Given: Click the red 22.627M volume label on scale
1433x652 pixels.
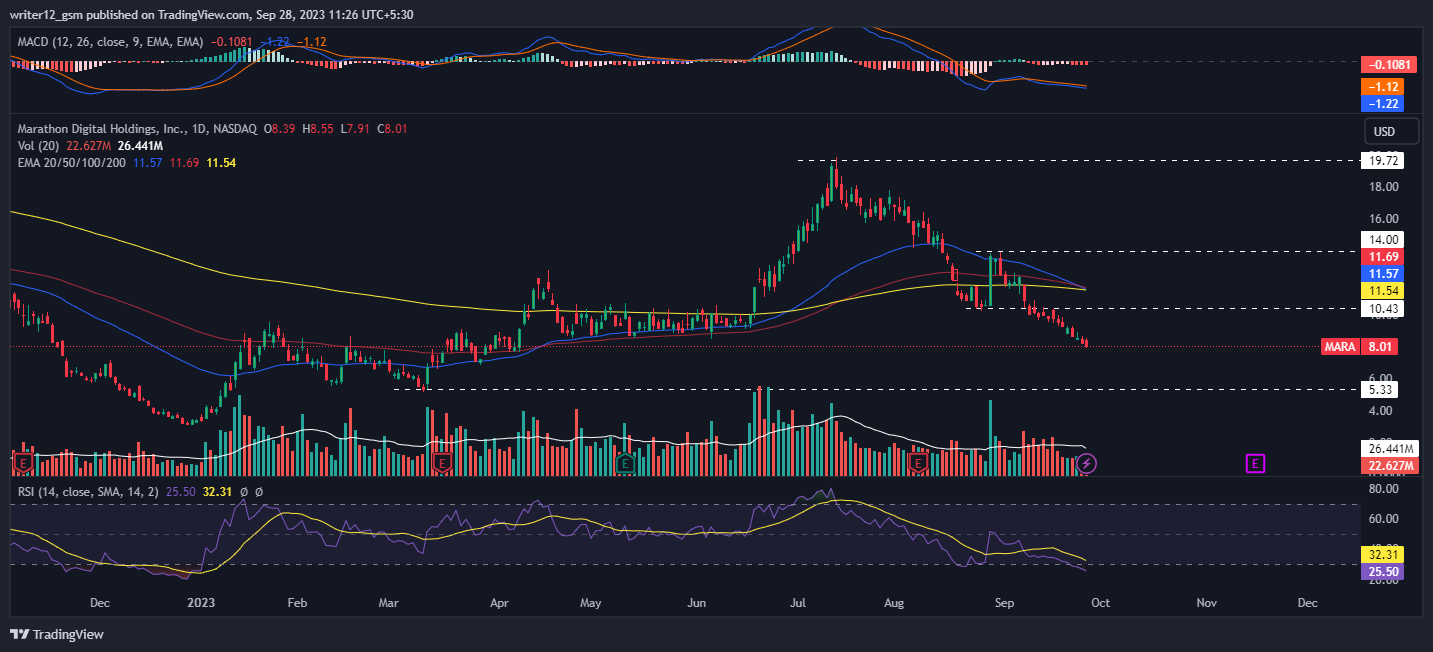Looking at the screenshot, I should pyautogui.click(x=1391, y=466).
